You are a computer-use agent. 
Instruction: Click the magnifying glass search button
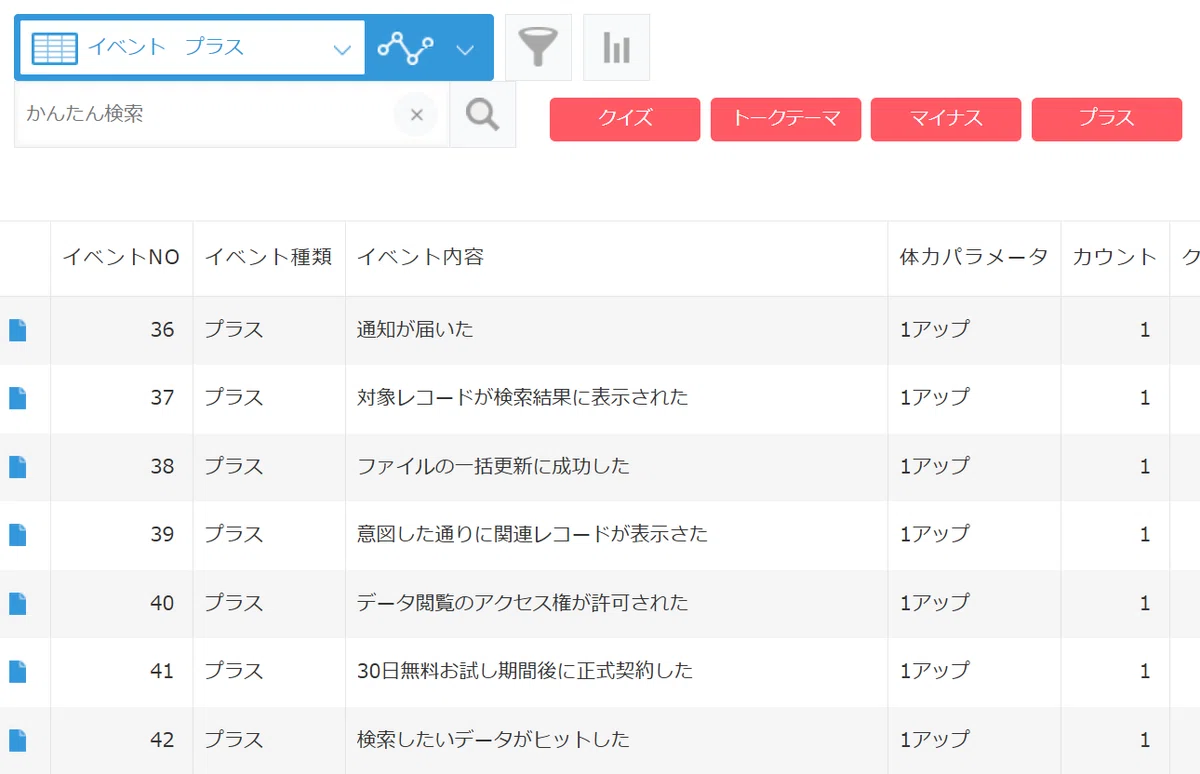point(483,115)
